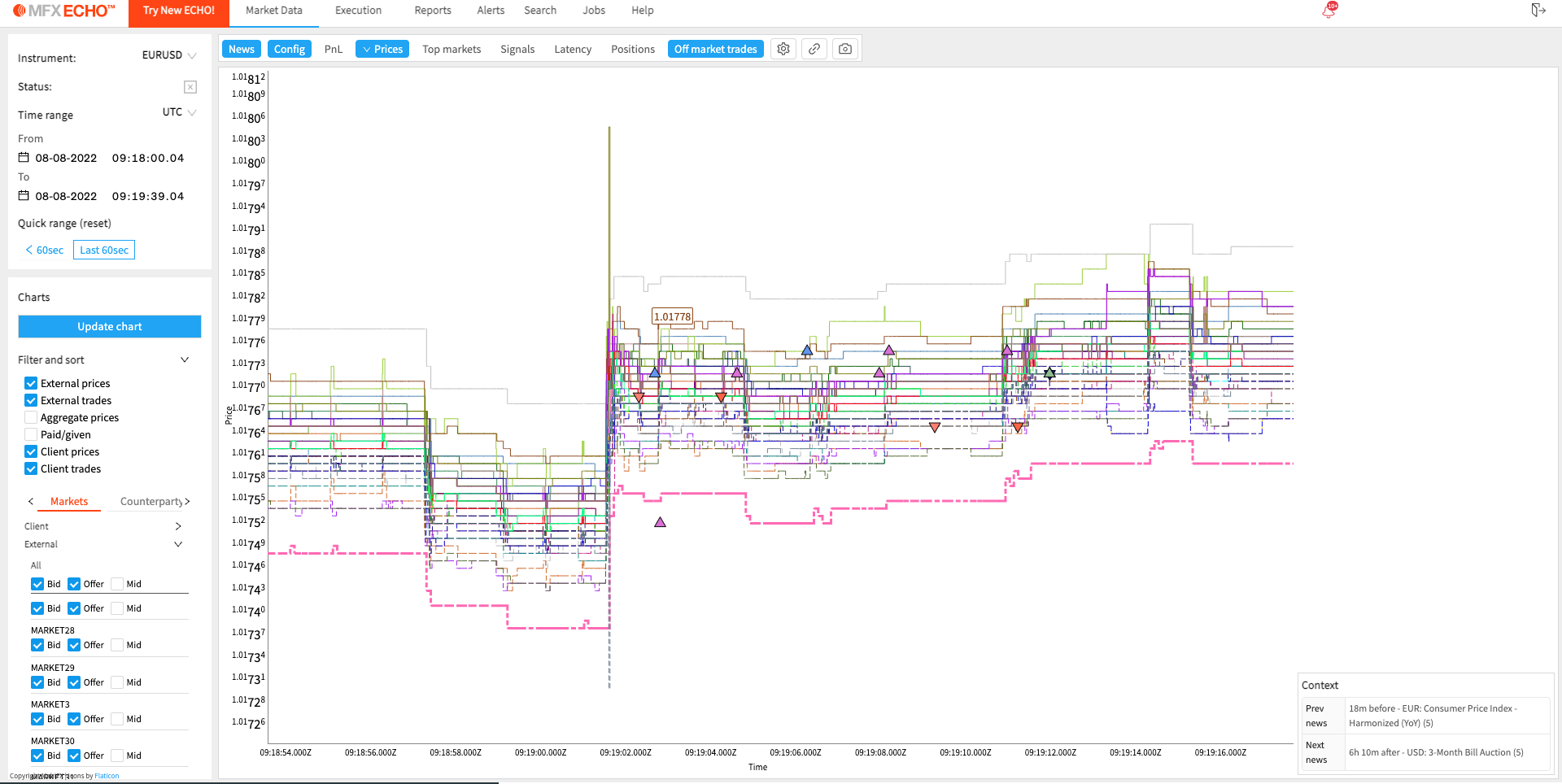Edit the To time 09:19:39.04 field
The height and width of the screenshot is (784, 1562).
coord(148,196)
